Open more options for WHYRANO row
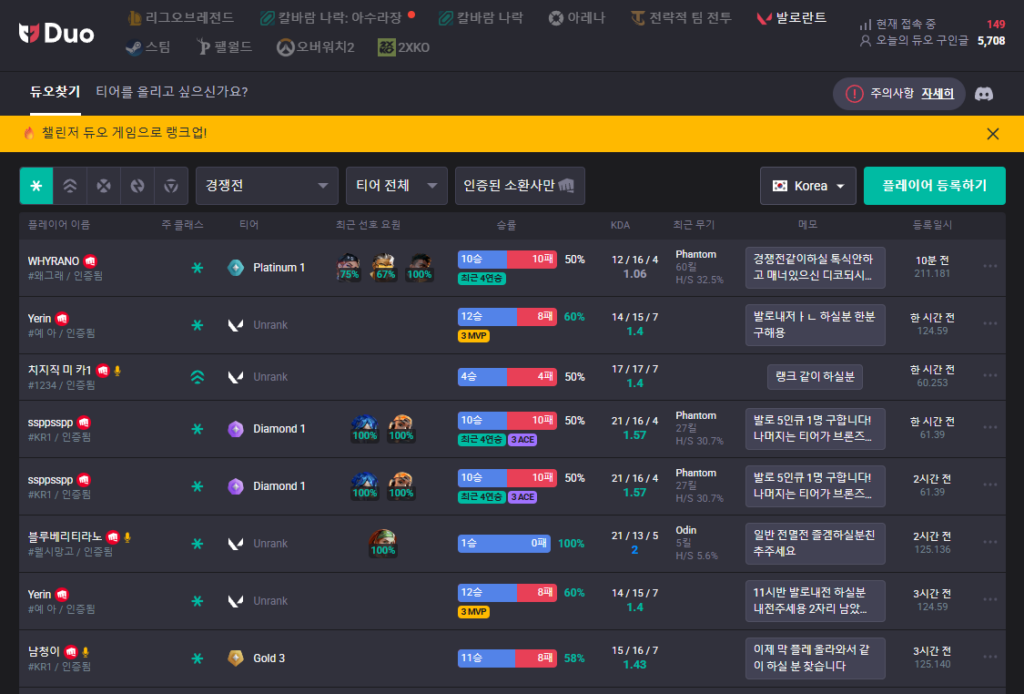 coord(990,266)
